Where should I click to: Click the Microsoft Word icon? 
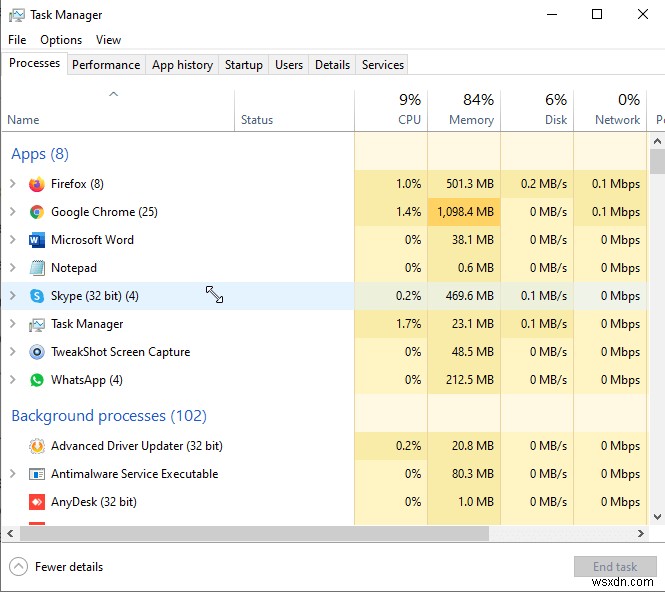pyautogui.click(x=37, y=240)
